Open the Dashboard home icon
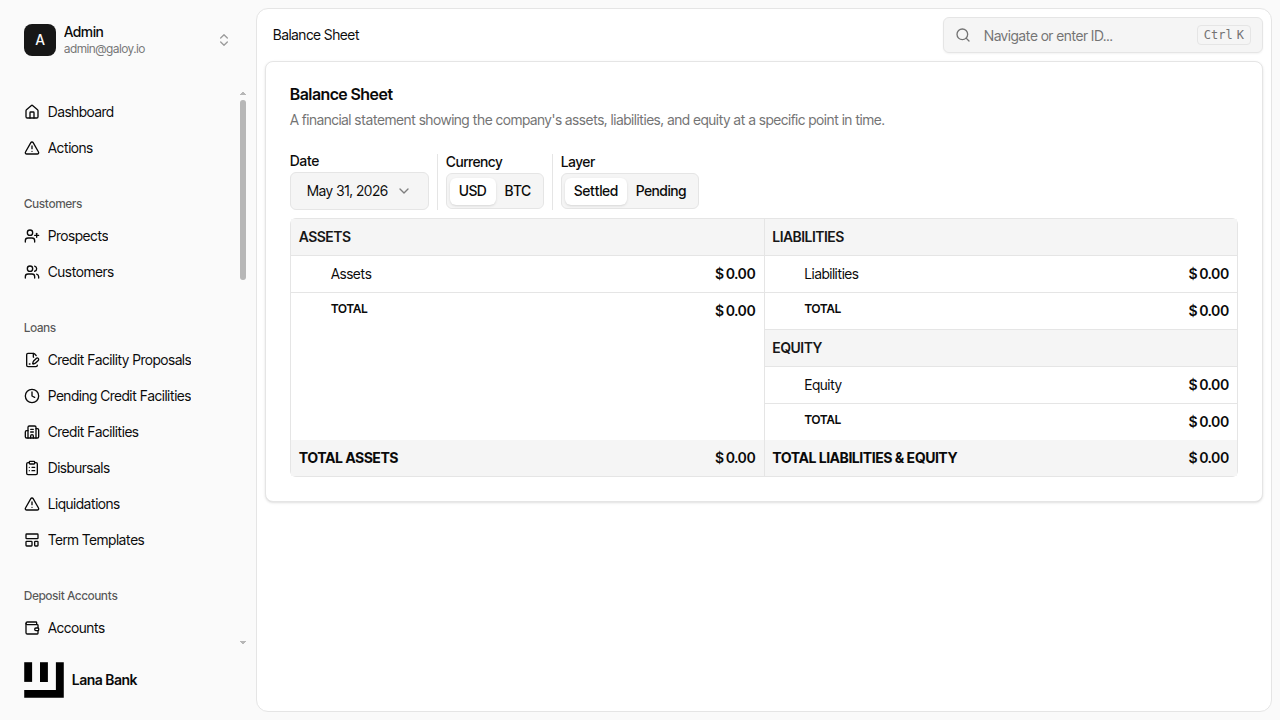1280x720 pixels. 32,112
